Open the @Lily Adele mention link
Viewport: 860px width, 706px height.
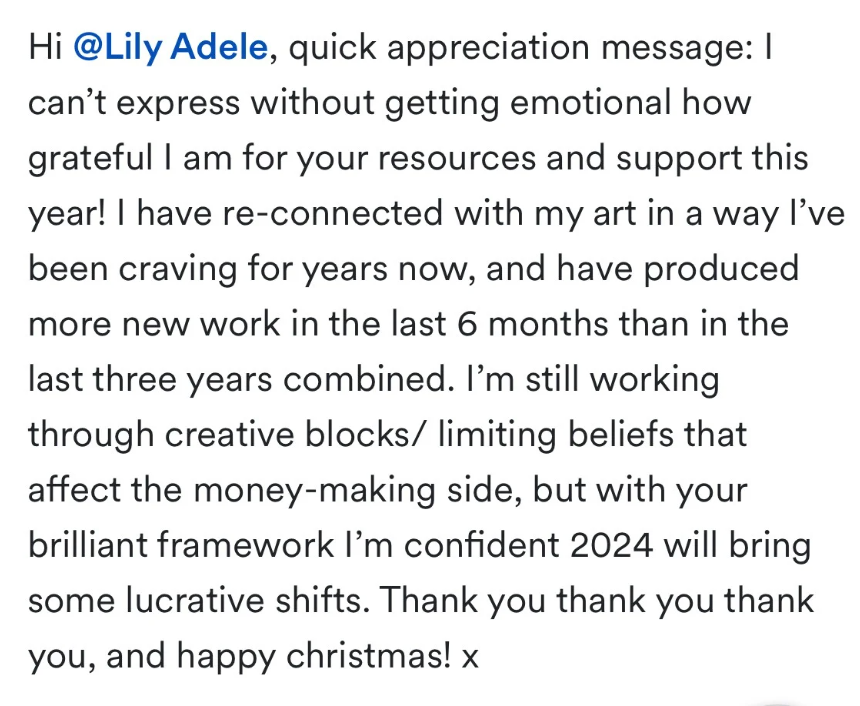click(x=170, y=47)
